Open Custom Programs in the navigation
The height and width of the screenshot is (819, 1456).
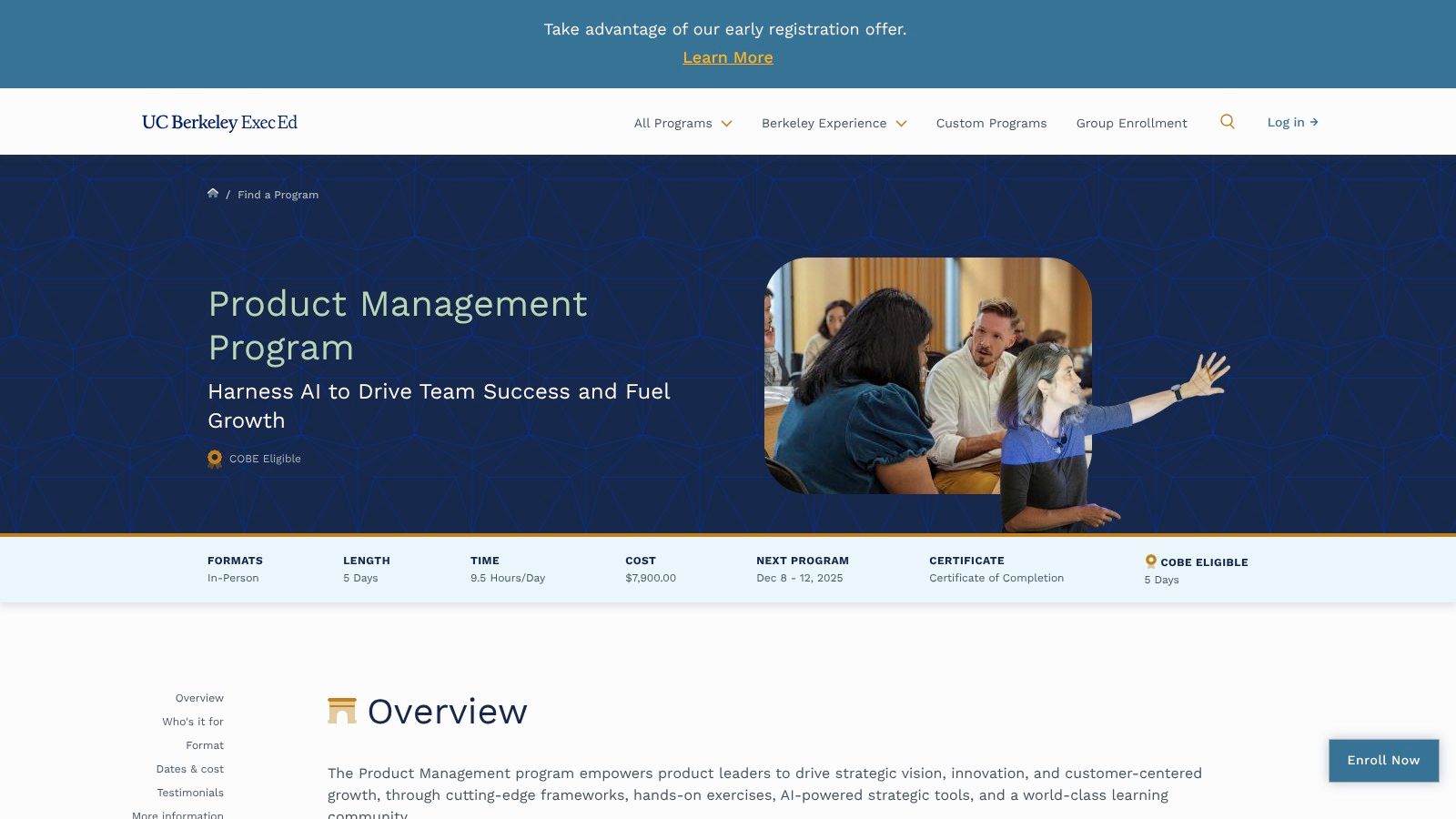pos(991,123)
